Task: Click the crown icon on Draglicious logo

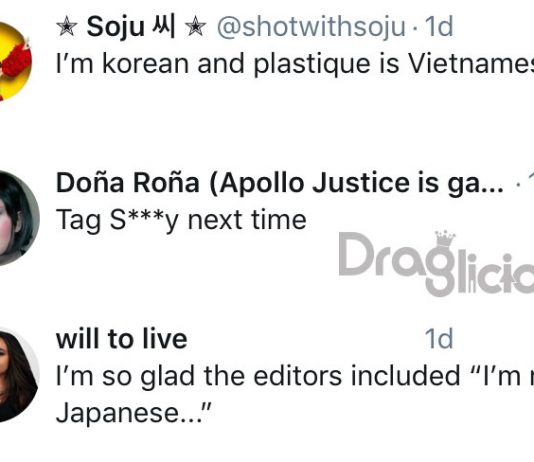Action: (445, 239)
